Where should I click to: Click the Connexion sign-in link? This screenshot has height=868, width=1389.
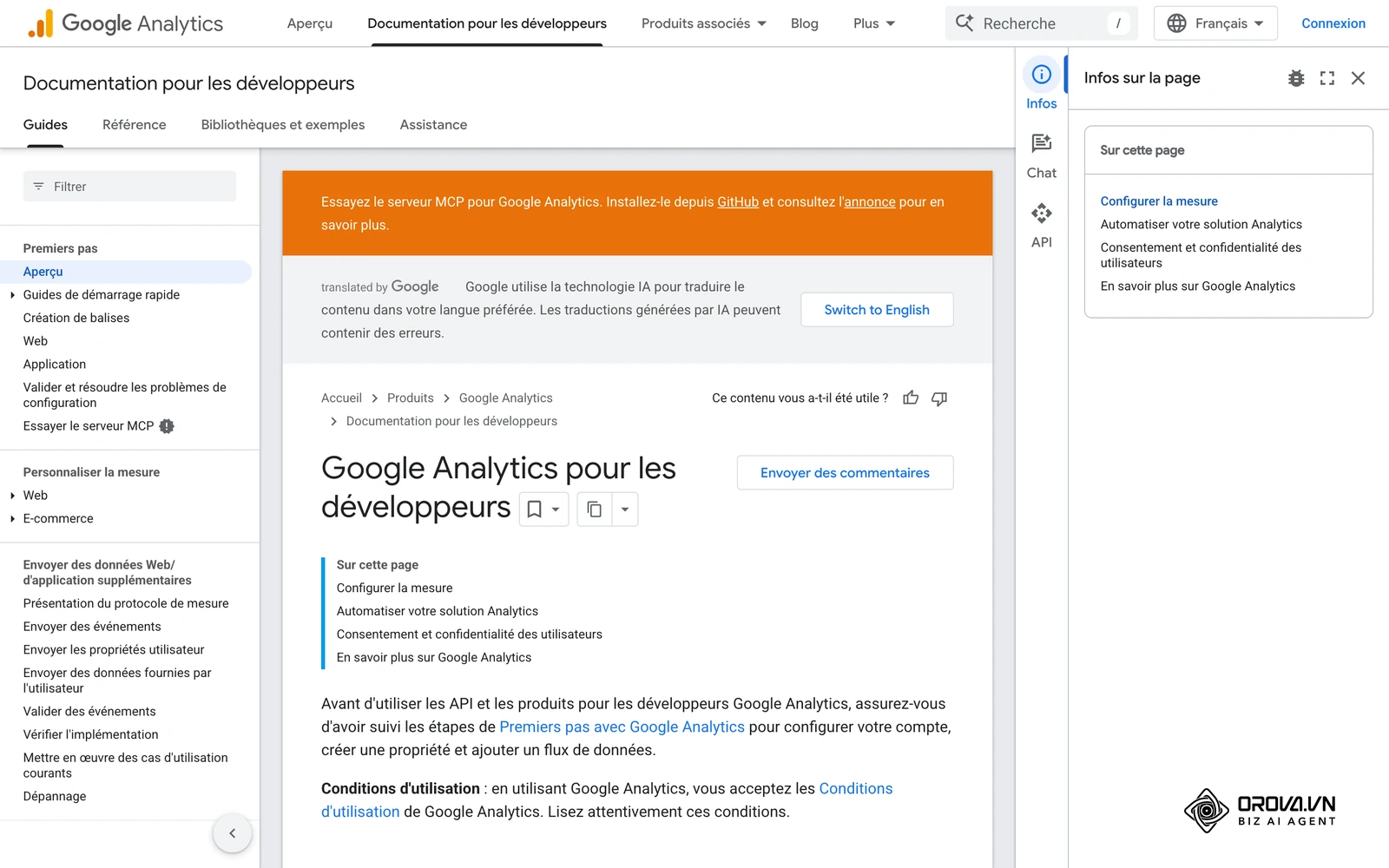(x=1333, y=23)
